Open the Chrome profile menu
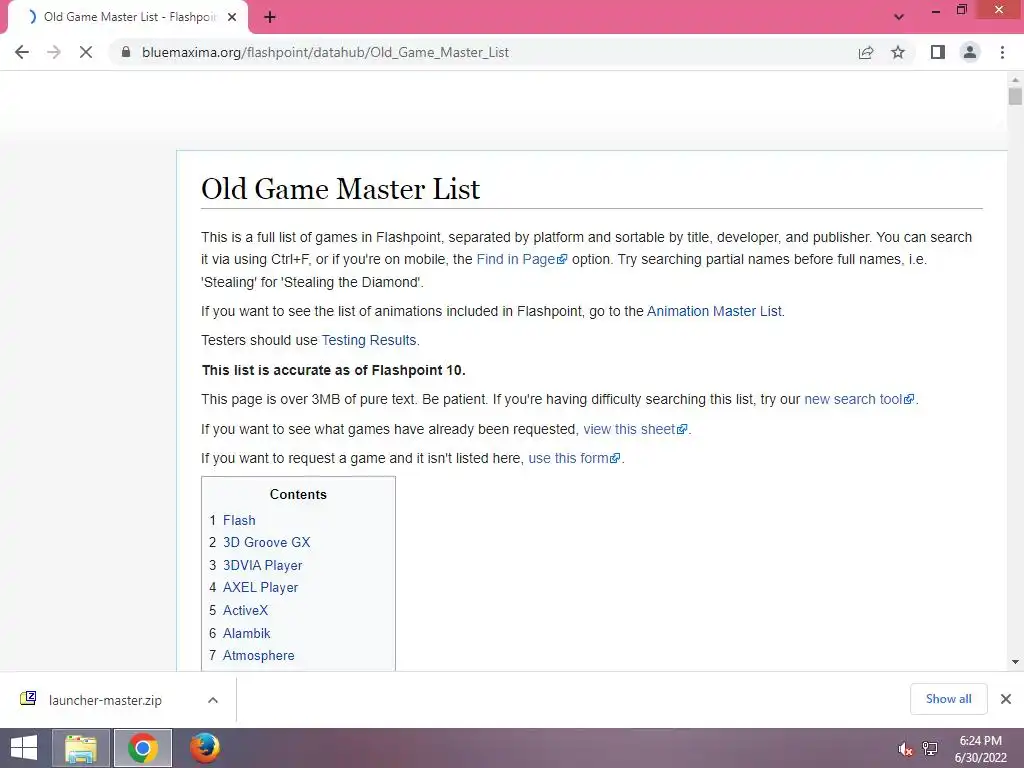Viewport: 1024px width, 768px height. [x=970, y=52]
